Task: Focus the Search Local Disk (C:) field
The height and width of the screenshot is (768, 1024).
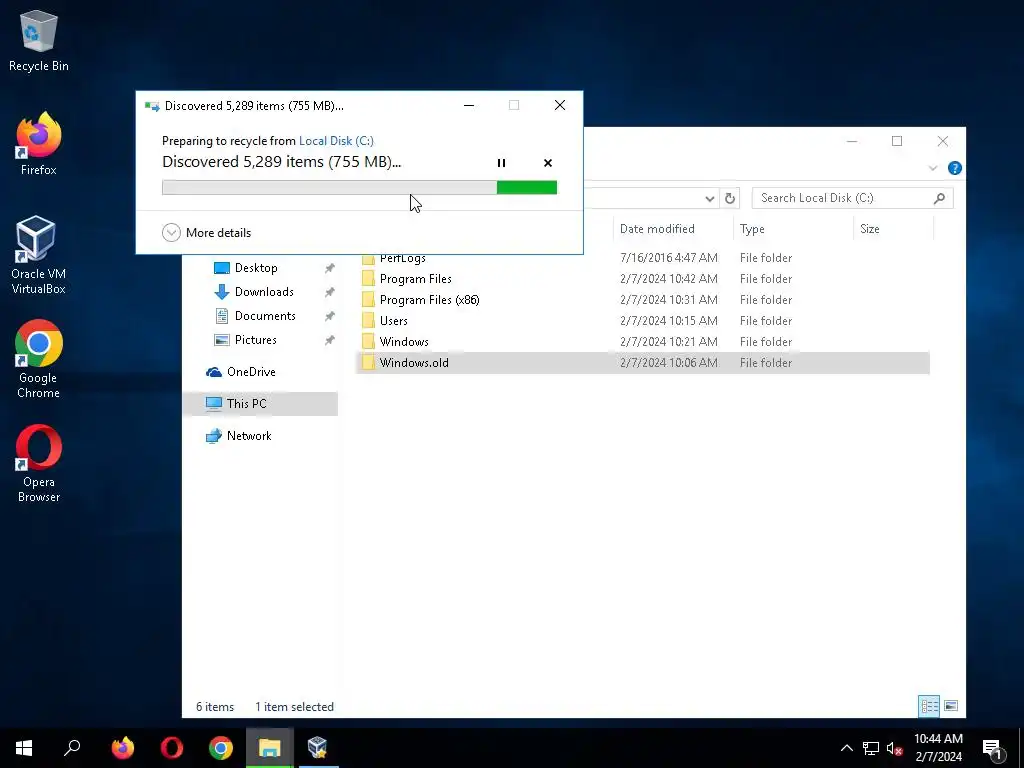Action: (852, 198)
